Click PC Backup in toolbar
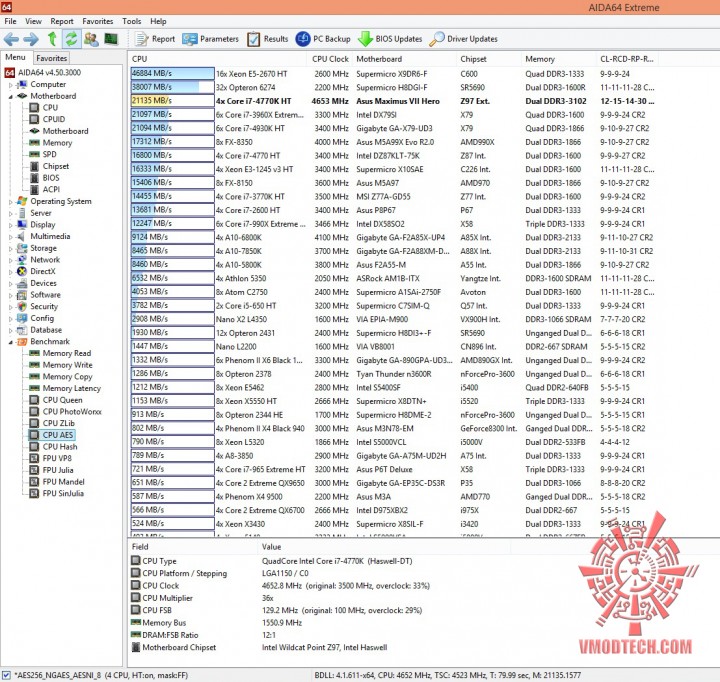This screenshot has width=720, height=682. [323, 39]
